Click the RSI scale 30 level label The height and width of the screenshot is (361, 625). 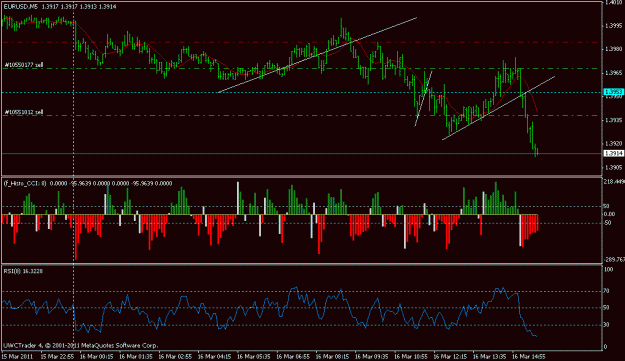606,325
